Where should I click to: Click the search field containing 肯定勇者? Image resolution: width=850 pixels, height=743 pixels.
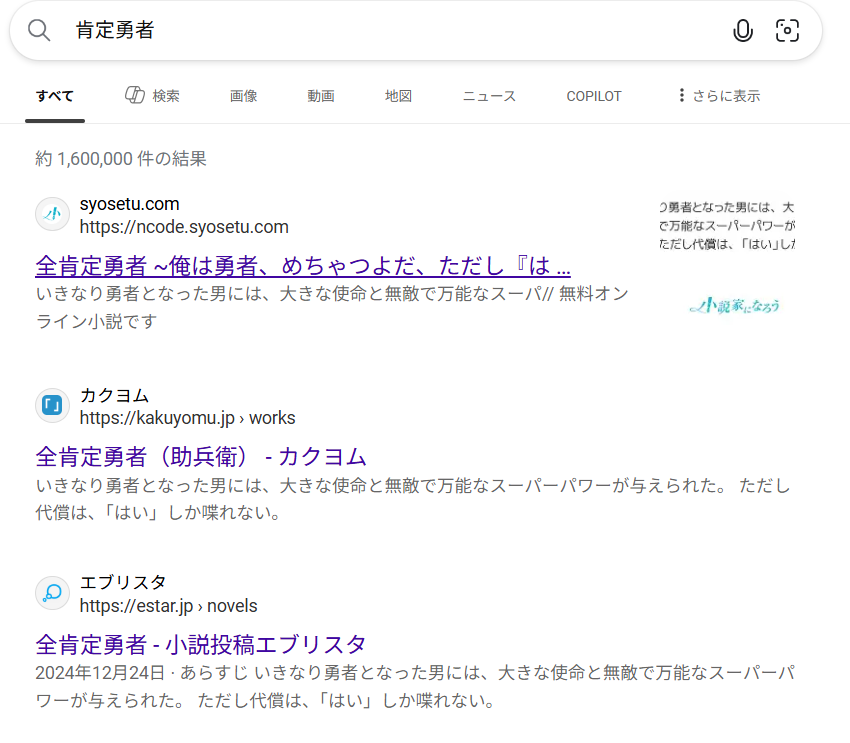point(400,31)
